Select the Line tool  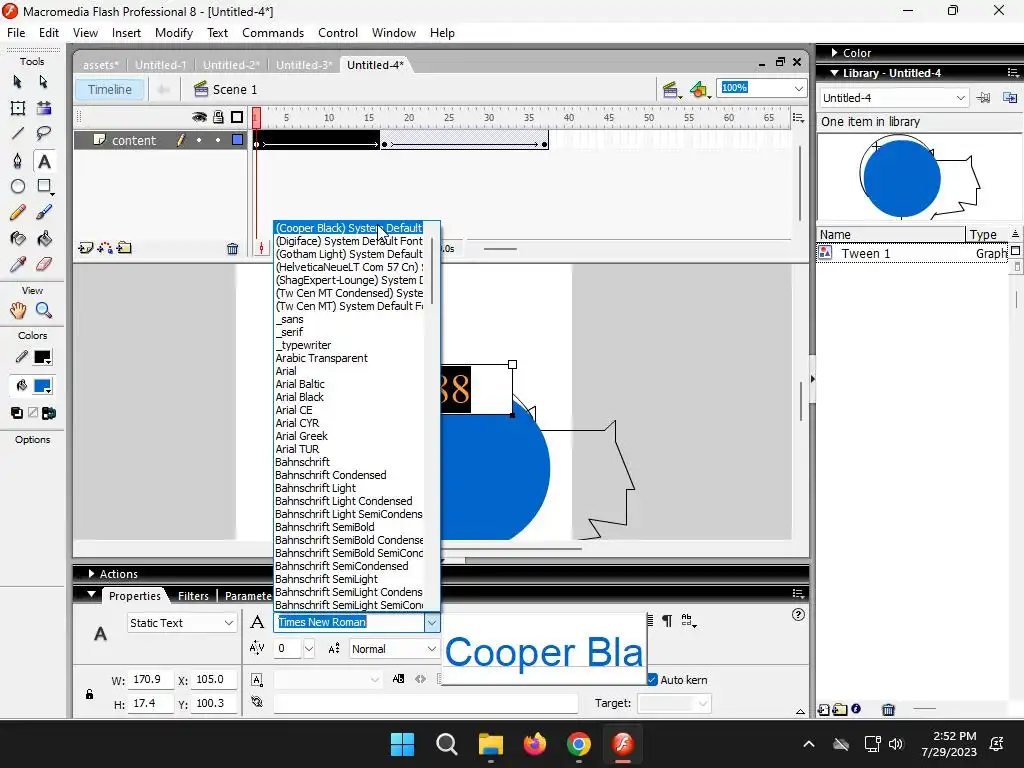click(x=18, y=134)
